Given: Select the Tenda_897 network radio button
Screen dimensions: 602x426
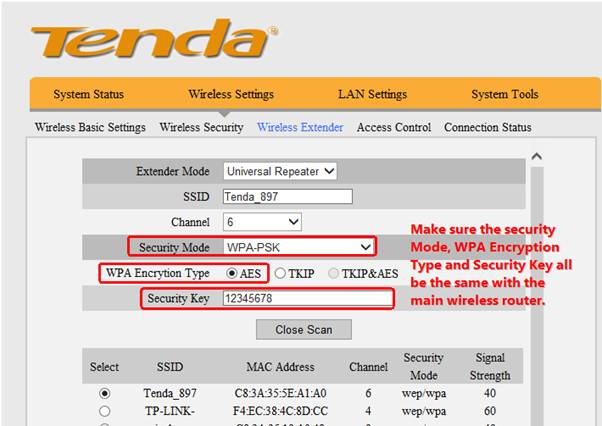Looking at the screenshot, I should click(105, 393).
